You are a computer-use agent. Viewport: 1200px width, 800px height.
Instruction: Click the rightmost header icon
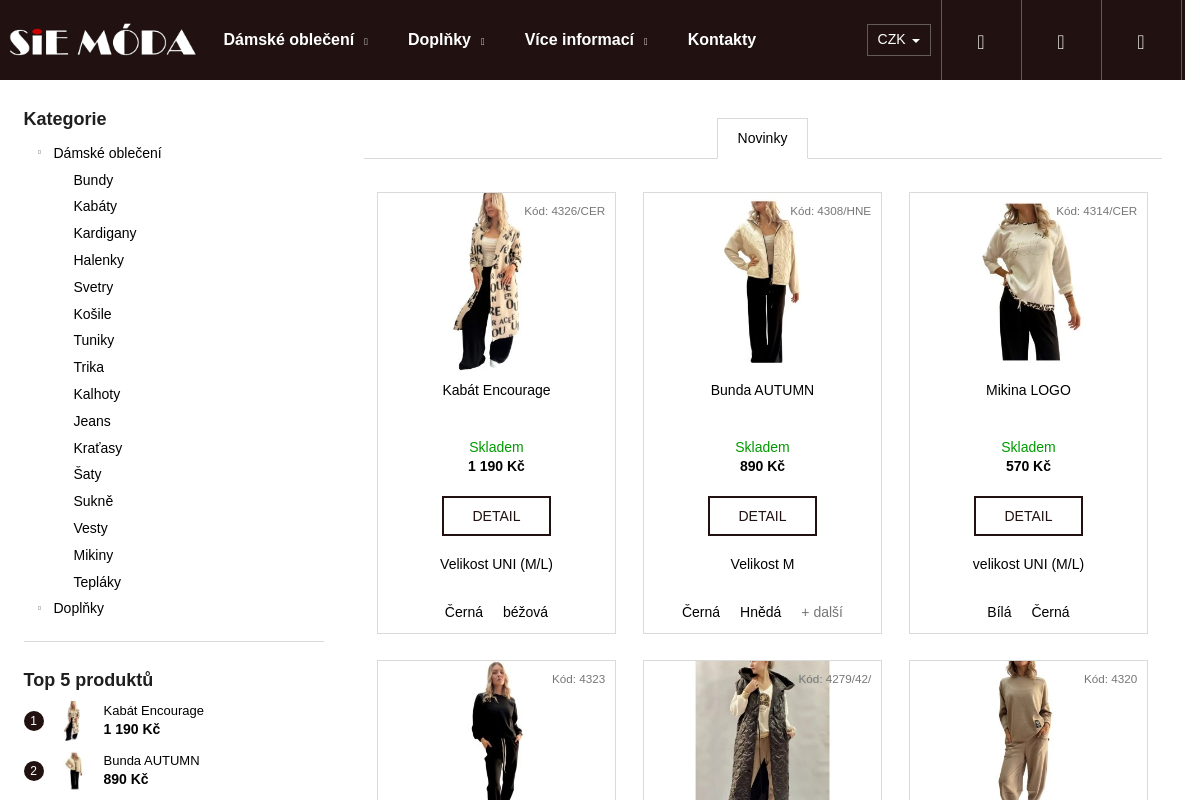point(1140,41)
